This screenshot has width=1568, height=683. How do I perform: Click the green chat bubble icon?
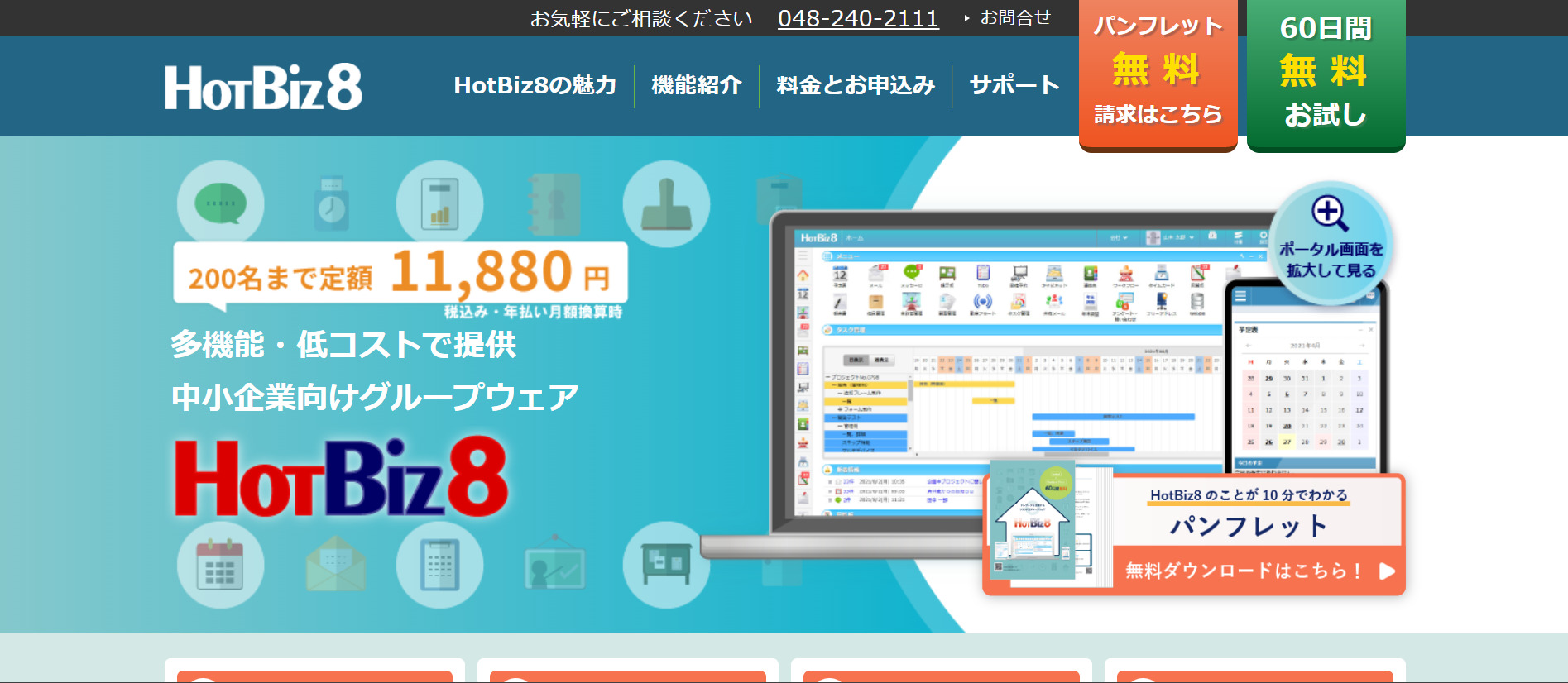pyautogui.click(x=220, y=203)
